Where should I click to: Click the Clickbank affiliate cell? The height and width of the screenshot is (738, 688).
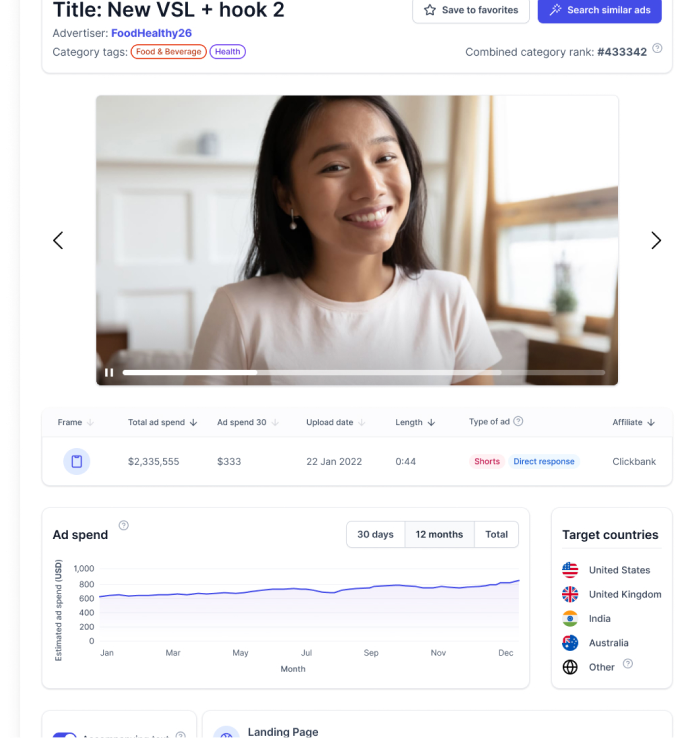pos(634,462)
